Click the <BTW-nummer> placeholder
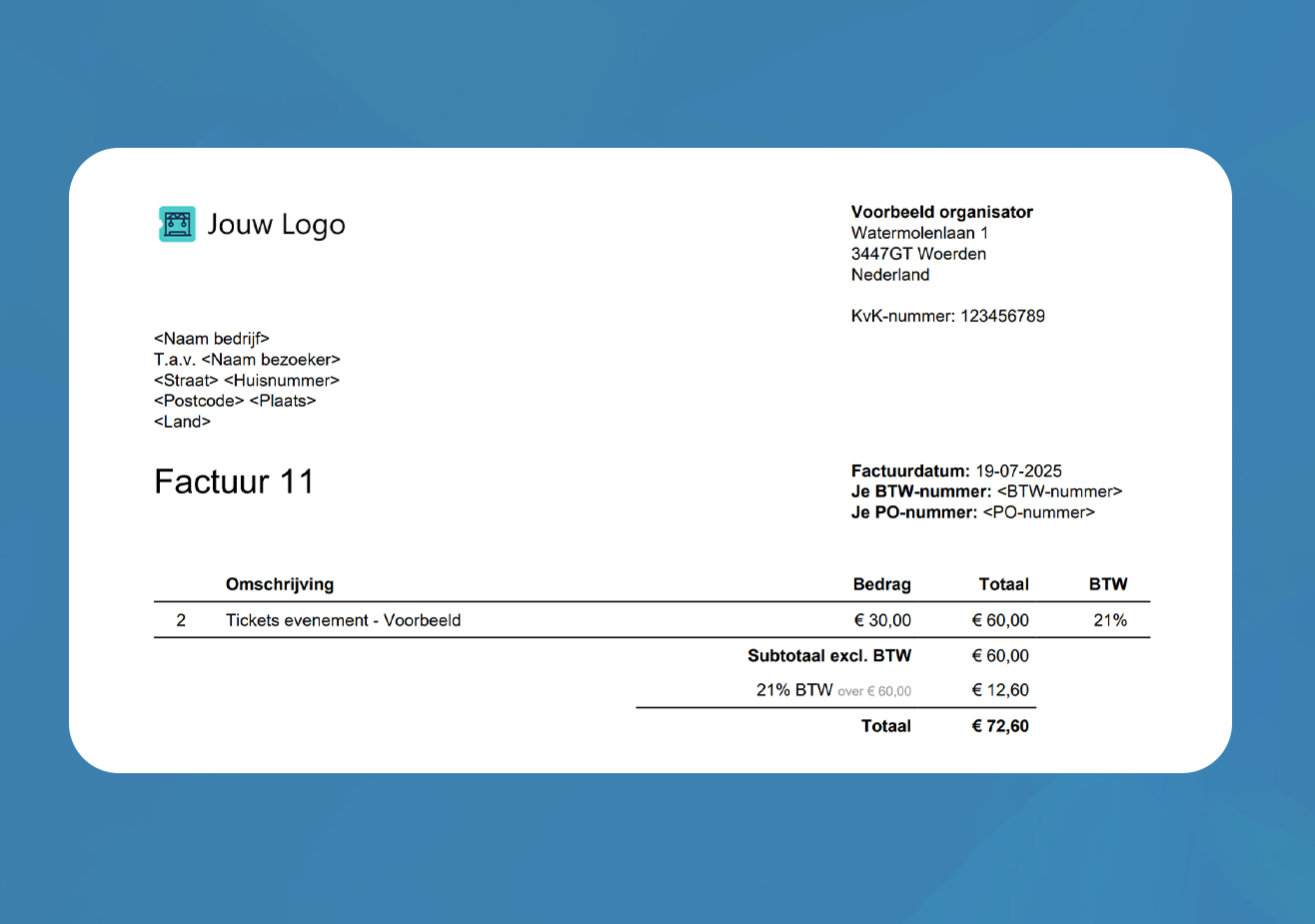 (1060, 491)
